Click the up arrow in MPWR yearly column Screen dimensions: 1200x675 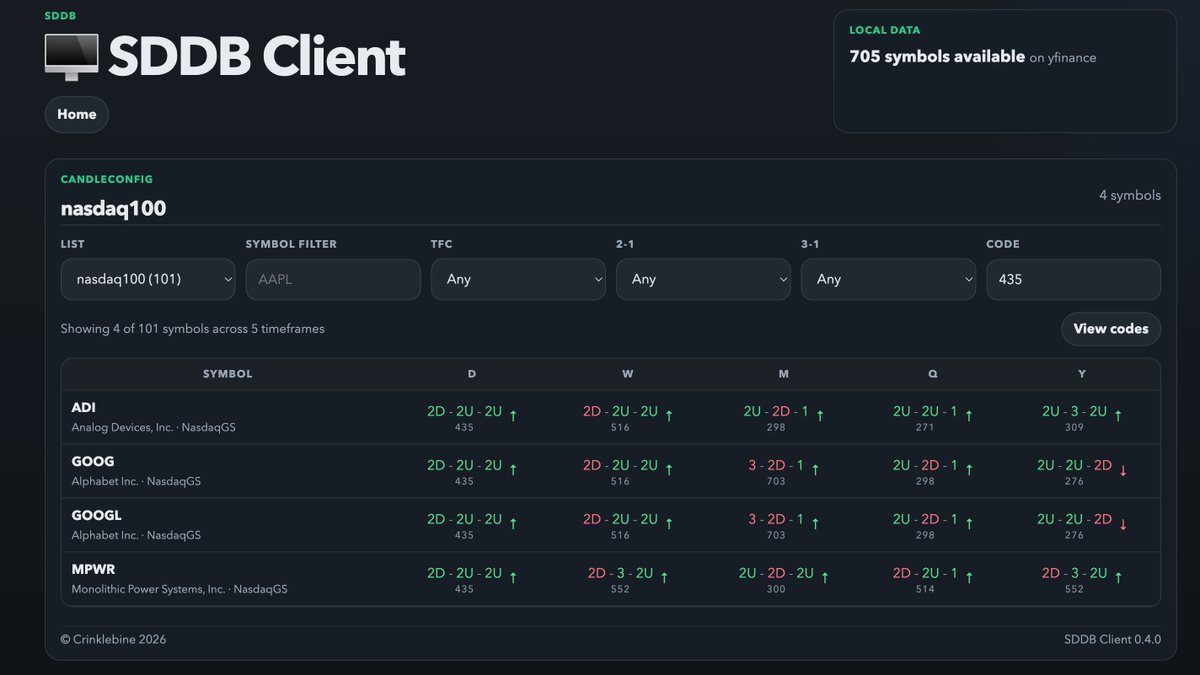pos(1118,577)
